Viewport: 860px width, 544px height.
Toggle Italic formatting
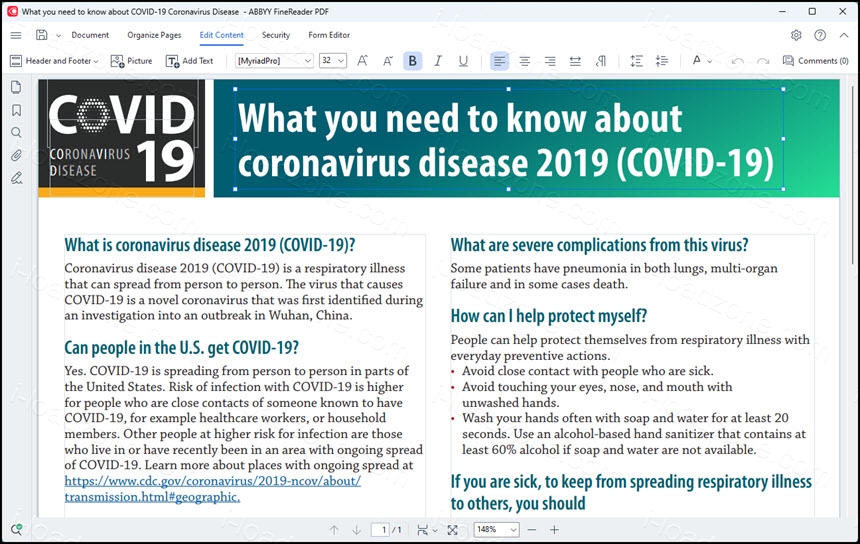(x=438, y=61)
